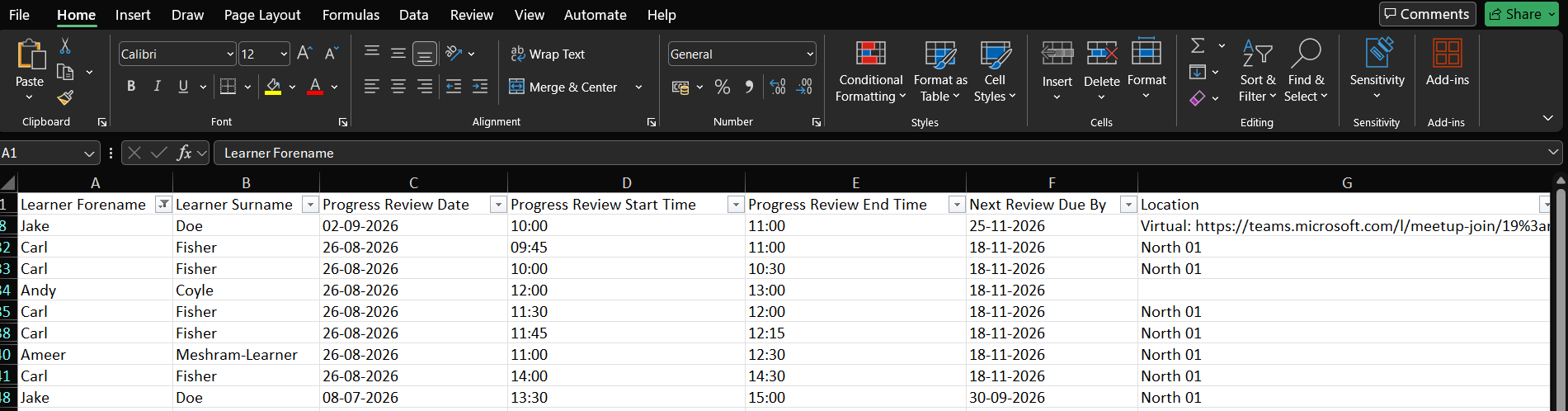Screen dimensions: 1568x411
Task: Open the General number format dropdown
Action: 810,54
